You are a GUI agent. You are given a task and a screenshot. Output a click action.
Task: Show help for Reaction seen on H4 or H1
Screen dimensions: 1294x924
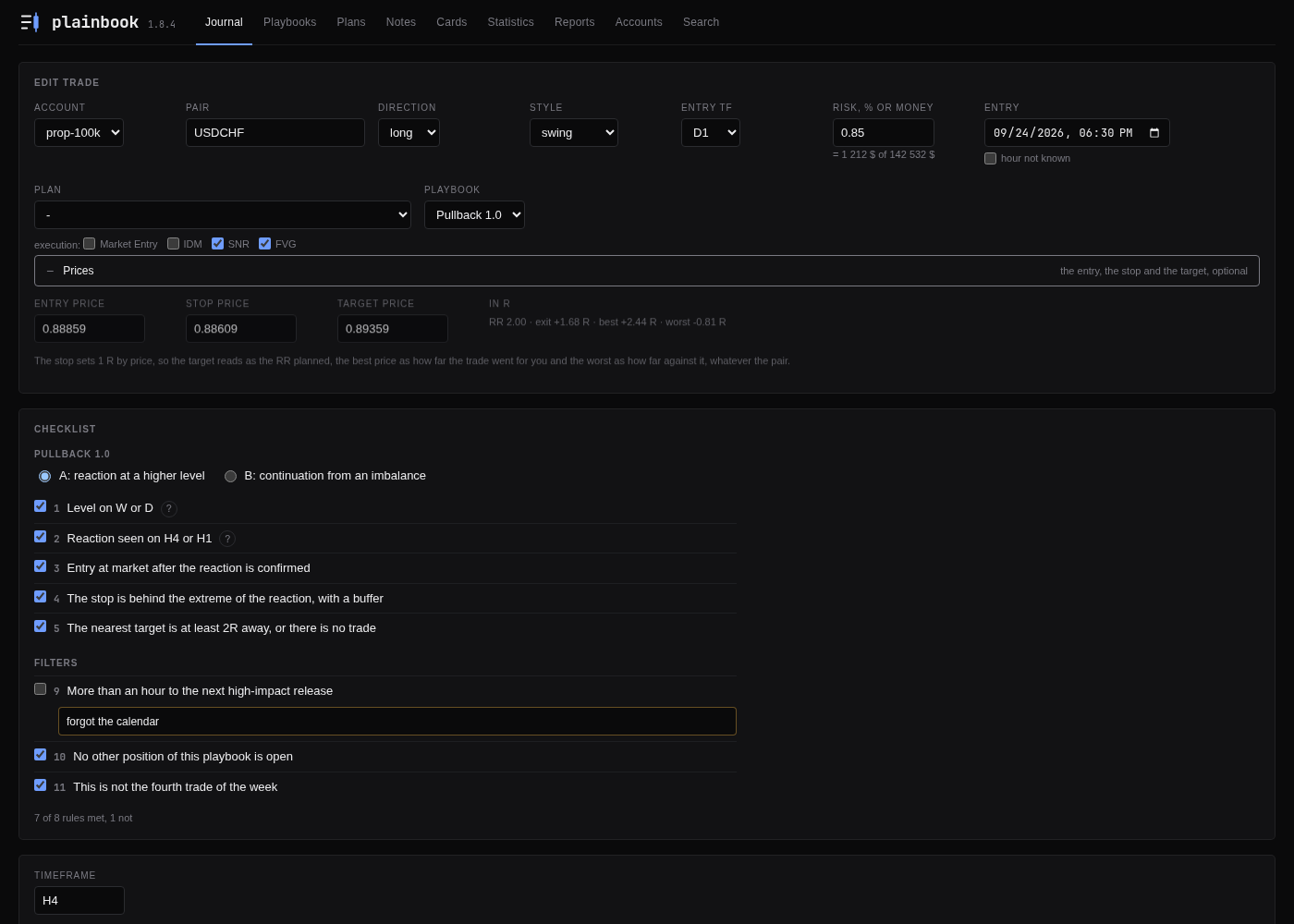tap(227, 539)
